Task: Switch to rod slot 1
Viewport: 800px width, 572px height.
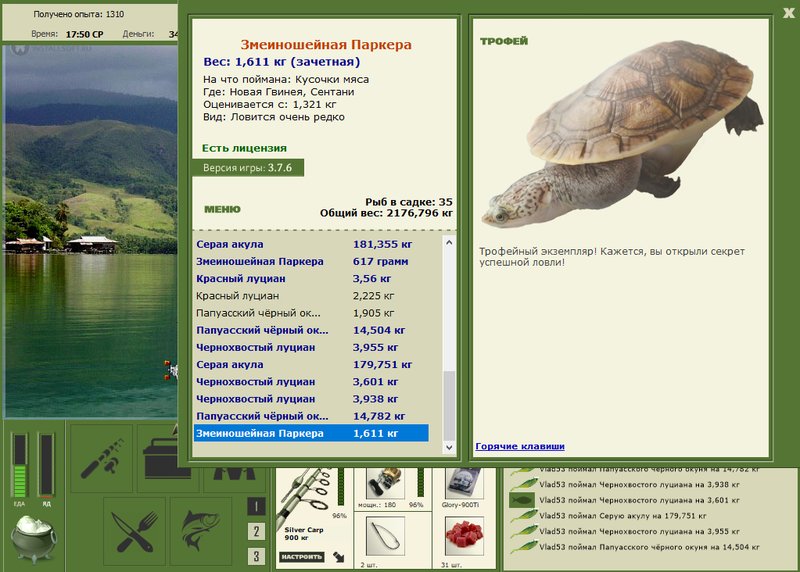Action: click(x=256, y=506)
